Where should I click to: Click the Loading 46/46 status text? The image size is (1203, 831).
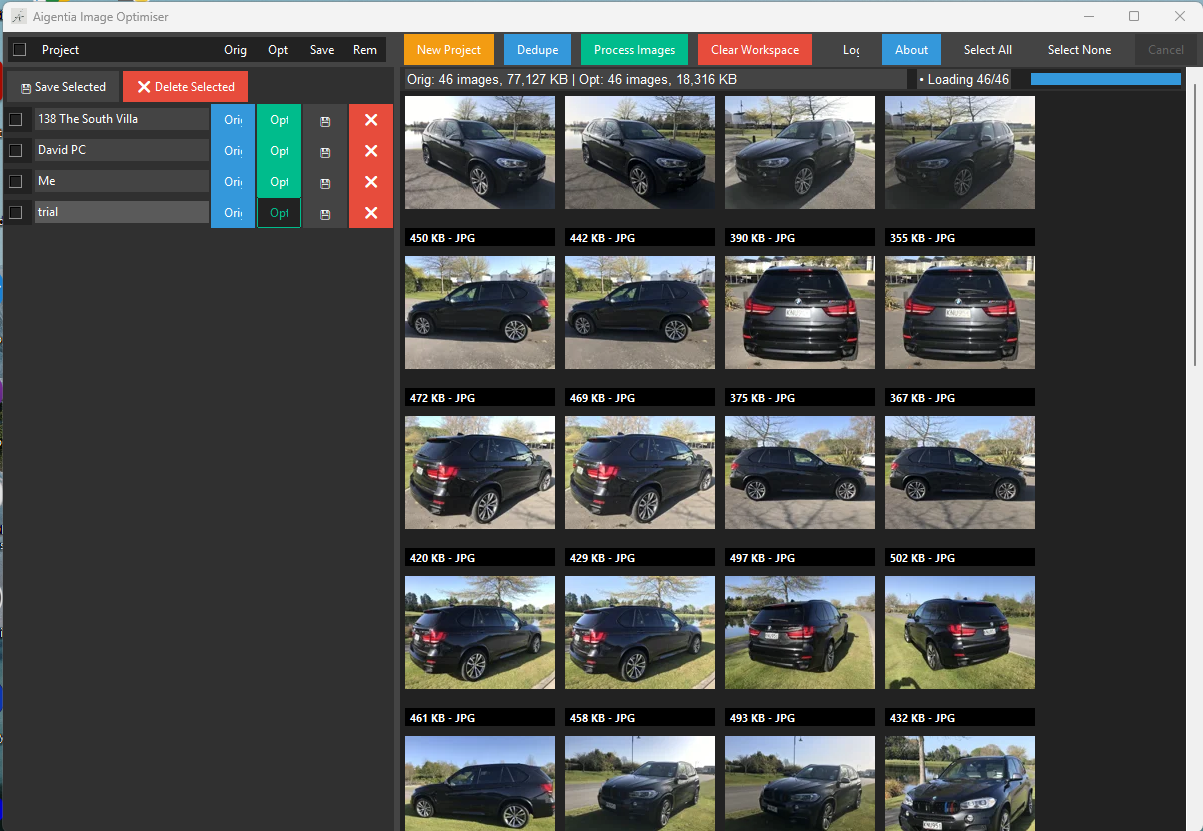point(964,79)
